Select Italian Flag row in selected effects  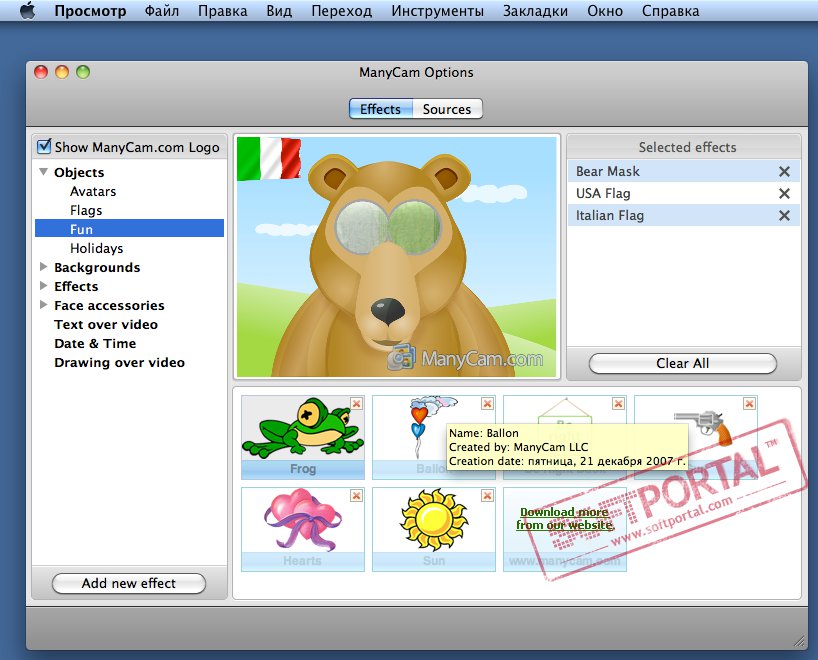[683, 215]
